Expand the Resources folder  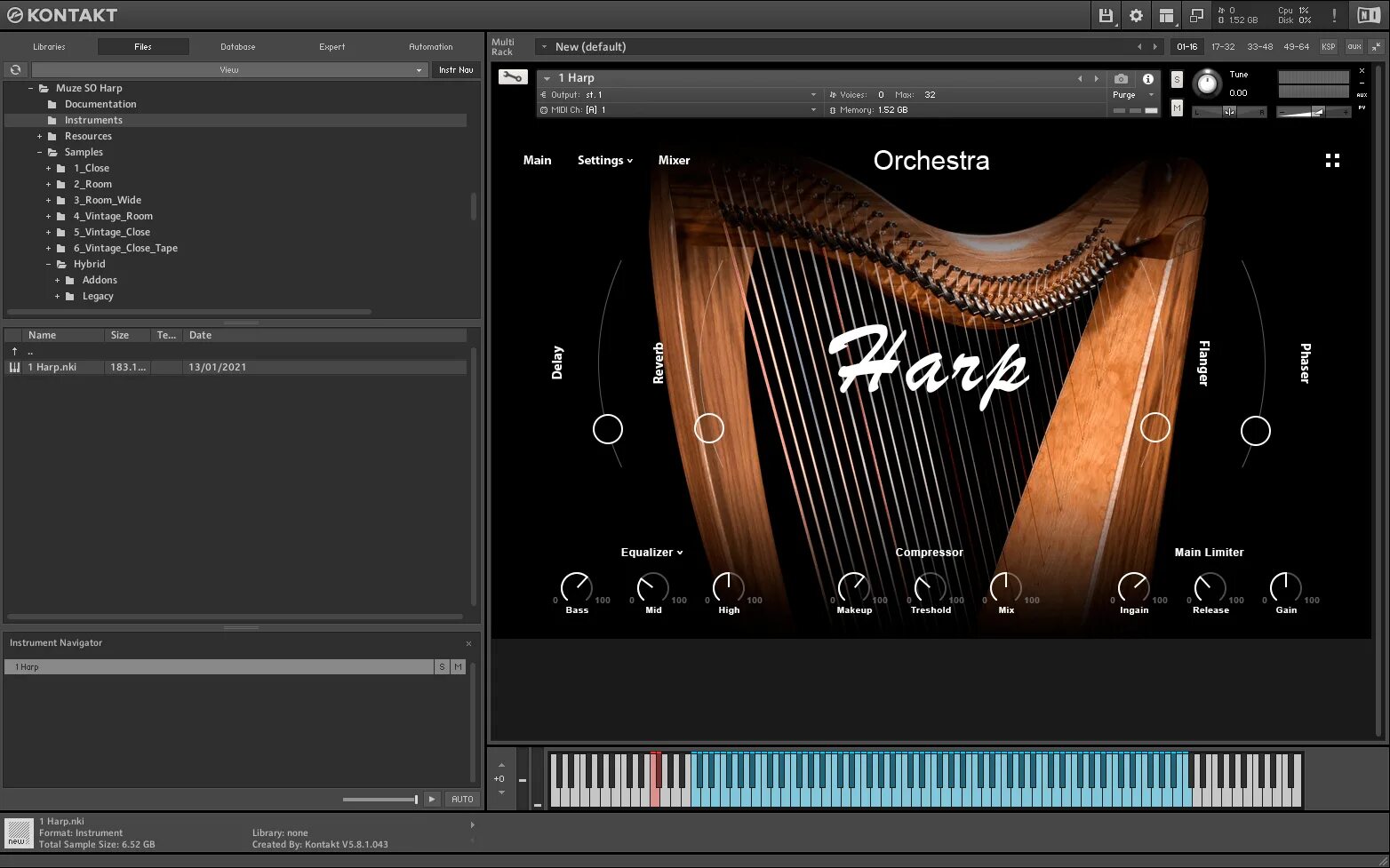click(x=39, y=136)
